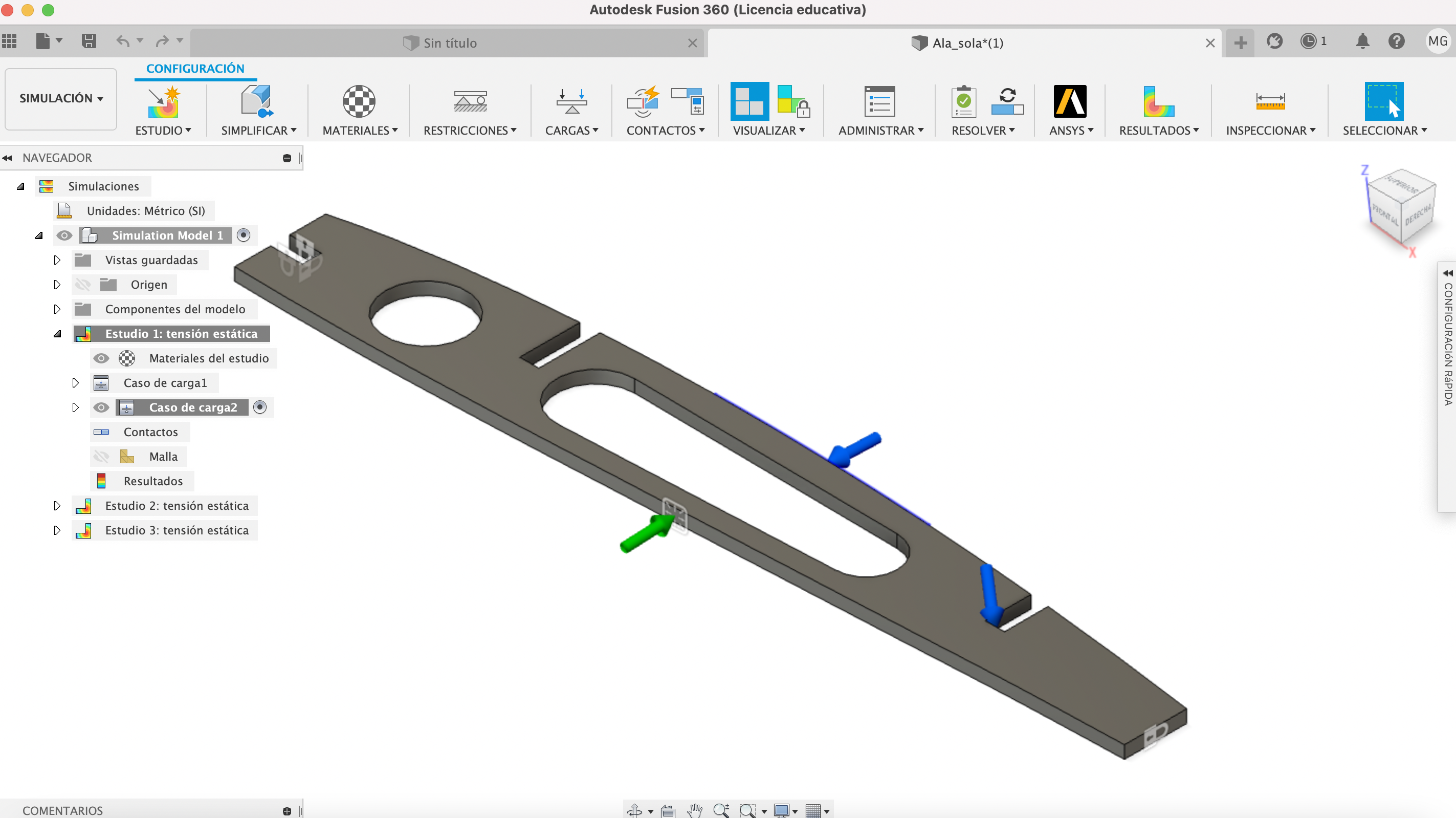Expand Estudio 2: tensión estática
This screenshot has width=1456, height=818.
(57, 506)
